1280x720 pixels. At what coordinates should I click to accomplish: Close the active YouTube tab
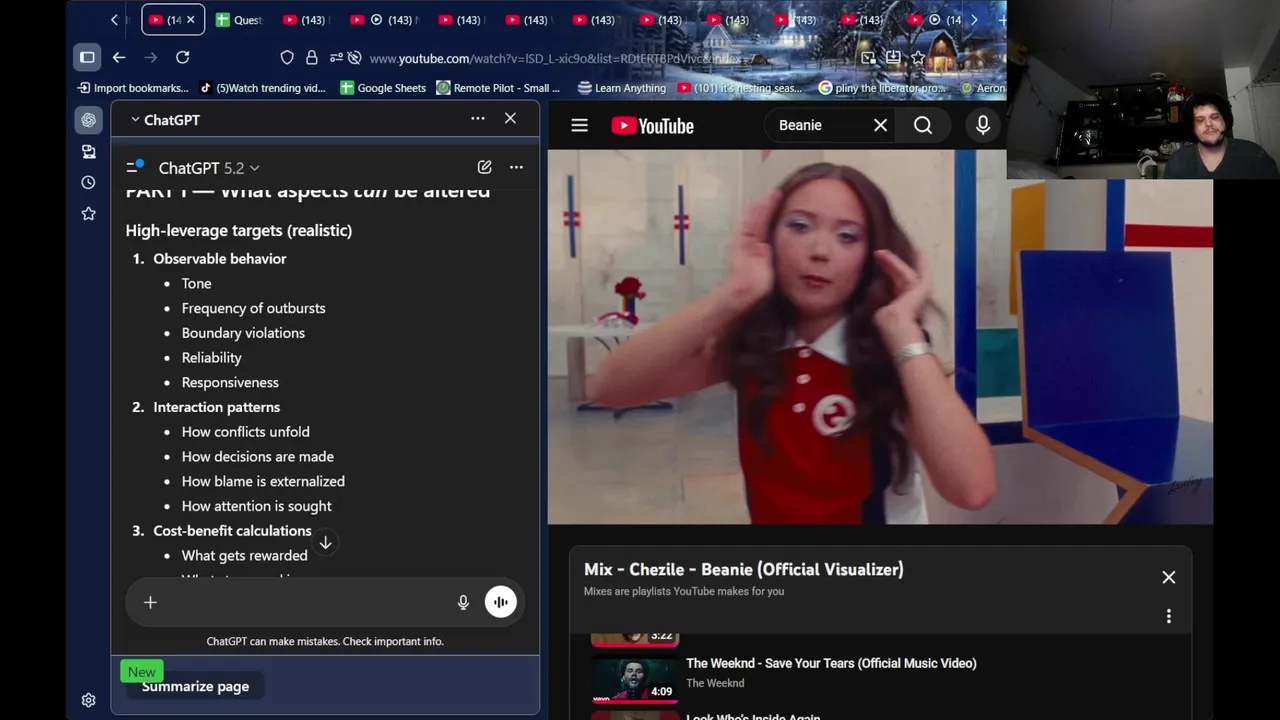pyautogui.click(x=191, y=20)
